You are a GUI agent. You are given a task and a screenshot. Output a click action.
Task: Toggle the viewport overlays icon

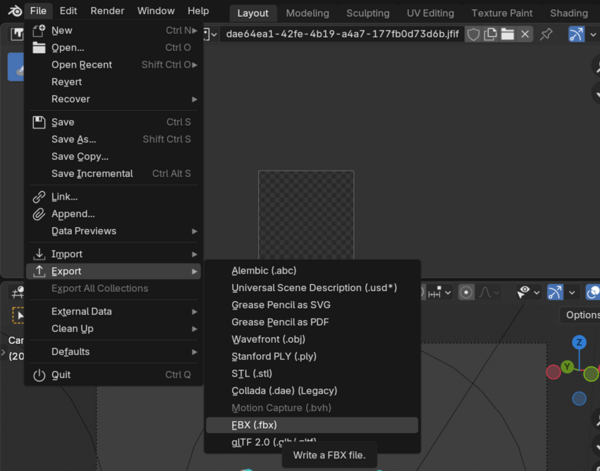[x=593, y=293]
